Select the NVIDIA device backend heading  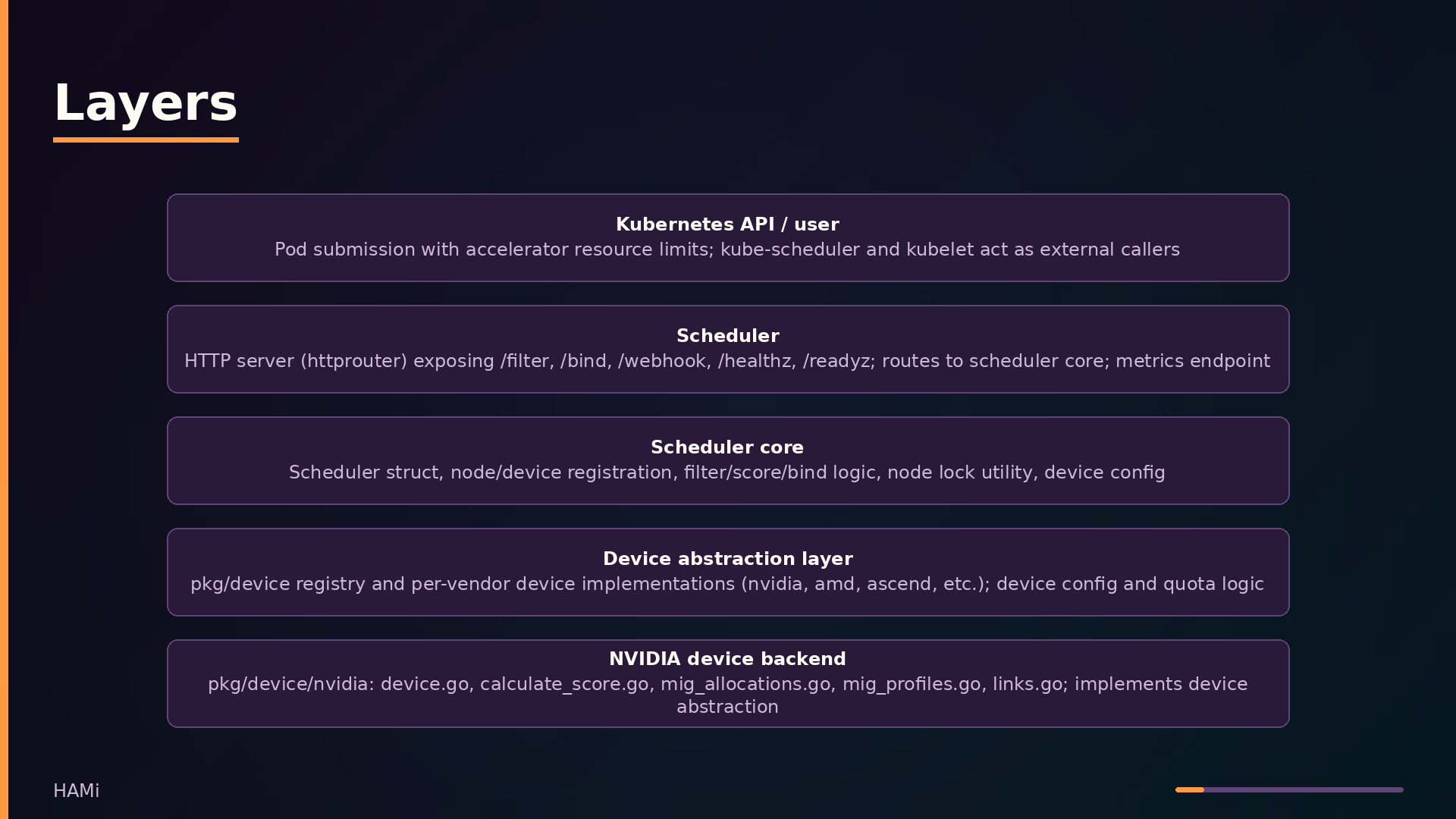coord(727,659)
